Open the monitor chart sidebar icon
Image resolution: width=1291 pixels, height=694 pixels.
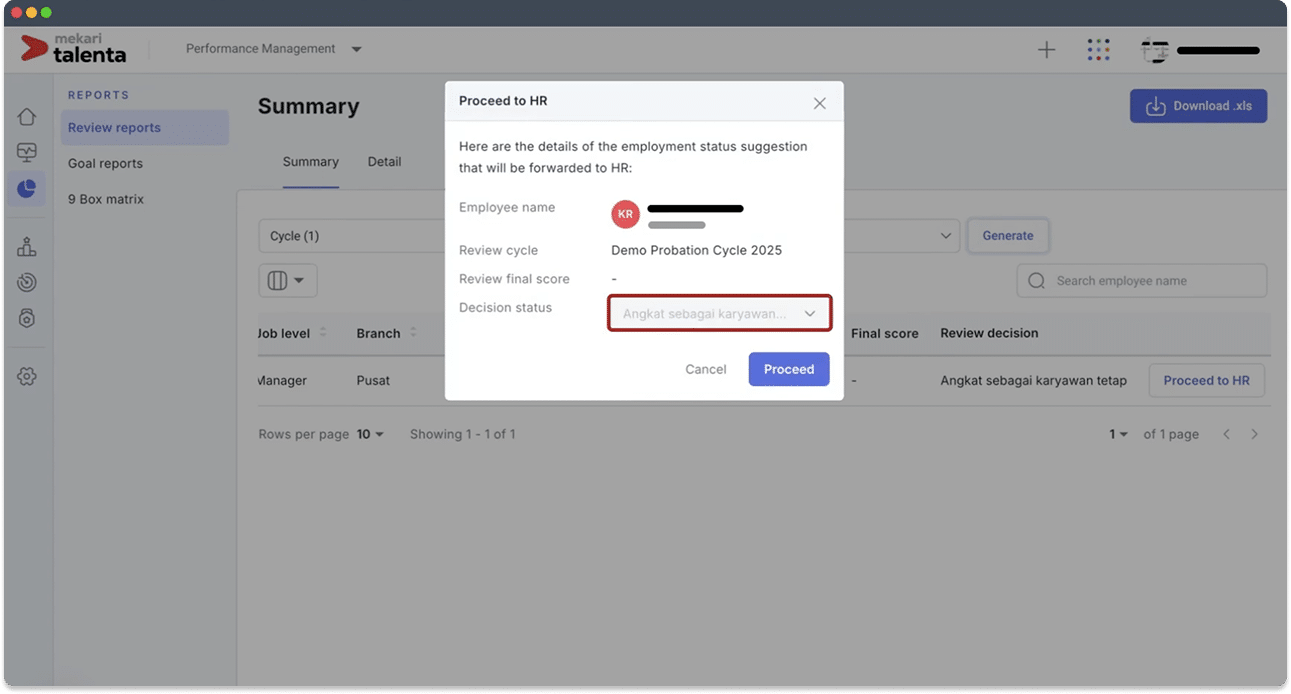pyautogui.click(x=27, y=153)
